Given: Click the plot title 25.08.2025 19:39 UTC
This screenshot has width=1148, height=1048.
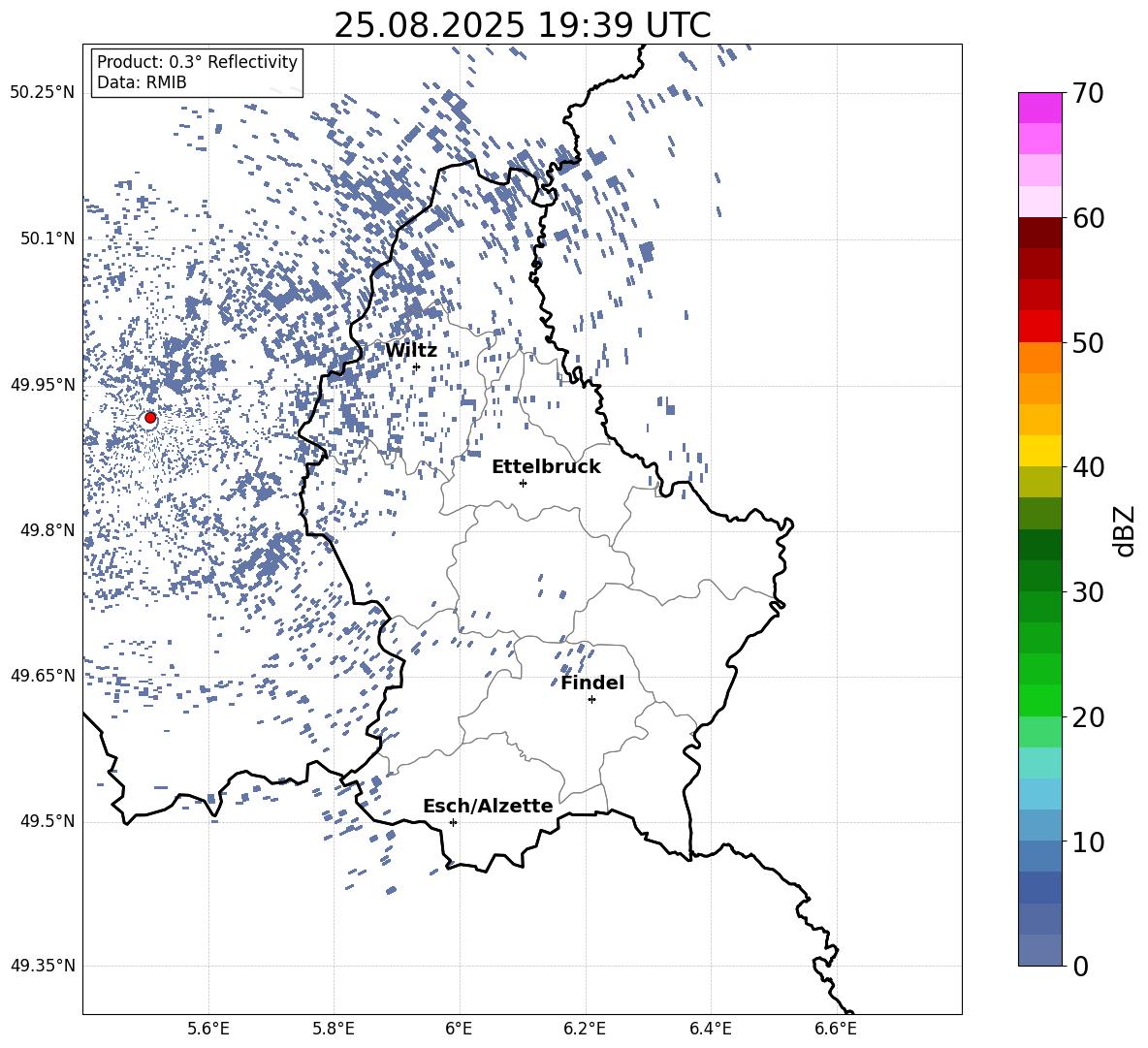Looking at the screenshot, I should [522, 25].
